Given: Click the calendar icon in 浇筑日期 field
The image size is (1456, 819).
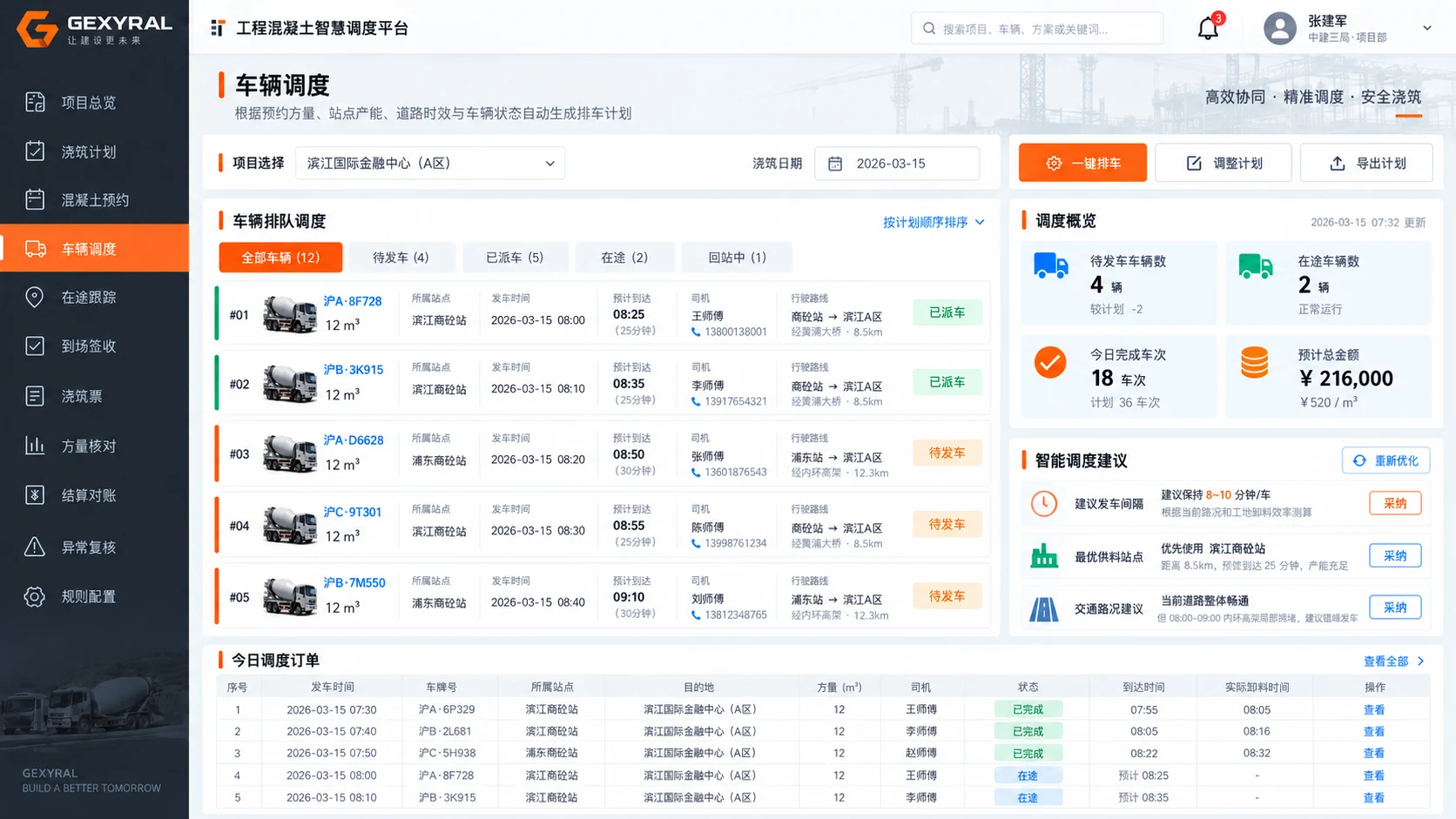Looking at the screenshot, I should (835, 164).
